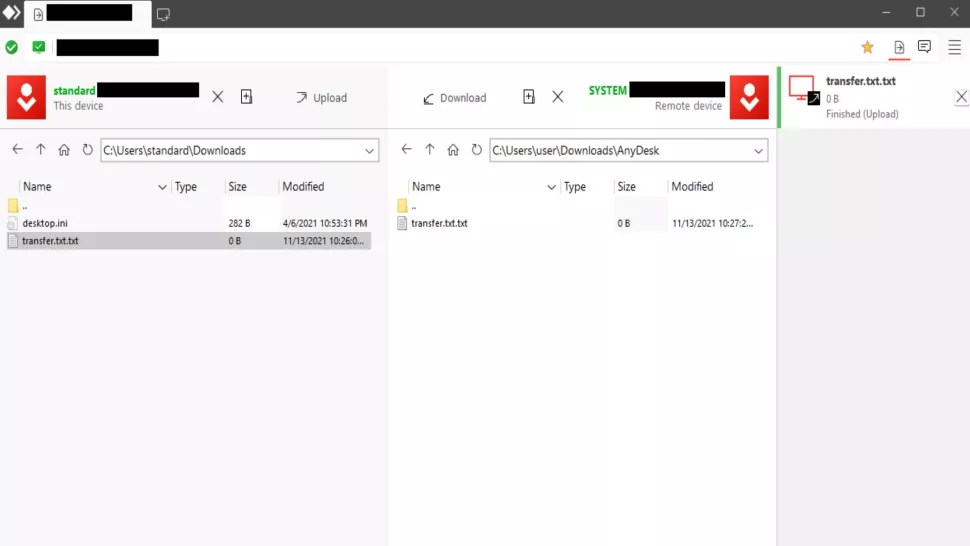Maximize the AnyDesk window
This screenshot has width=970, height=546.
coord(921,13)
